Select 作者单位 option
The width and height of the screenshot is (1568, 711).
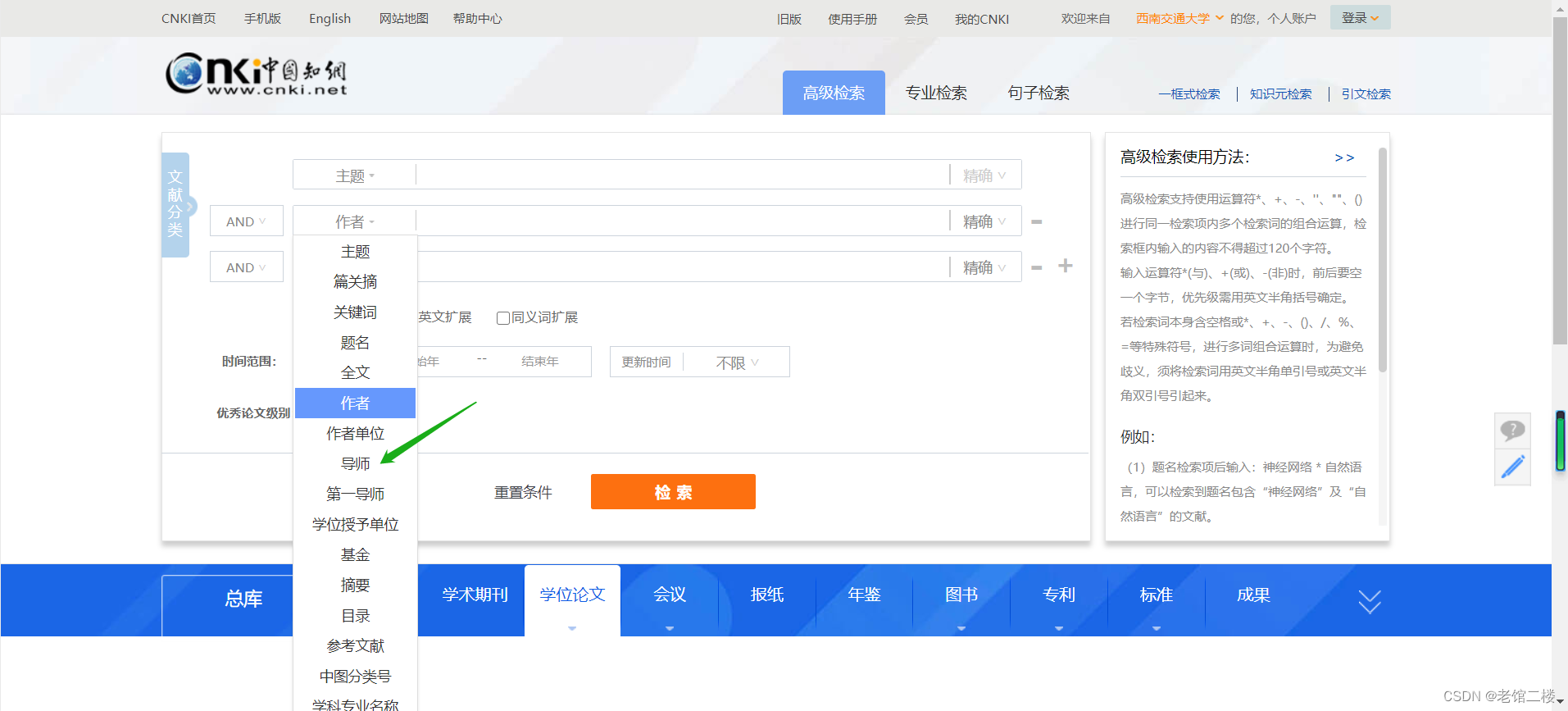coord(355,434)
